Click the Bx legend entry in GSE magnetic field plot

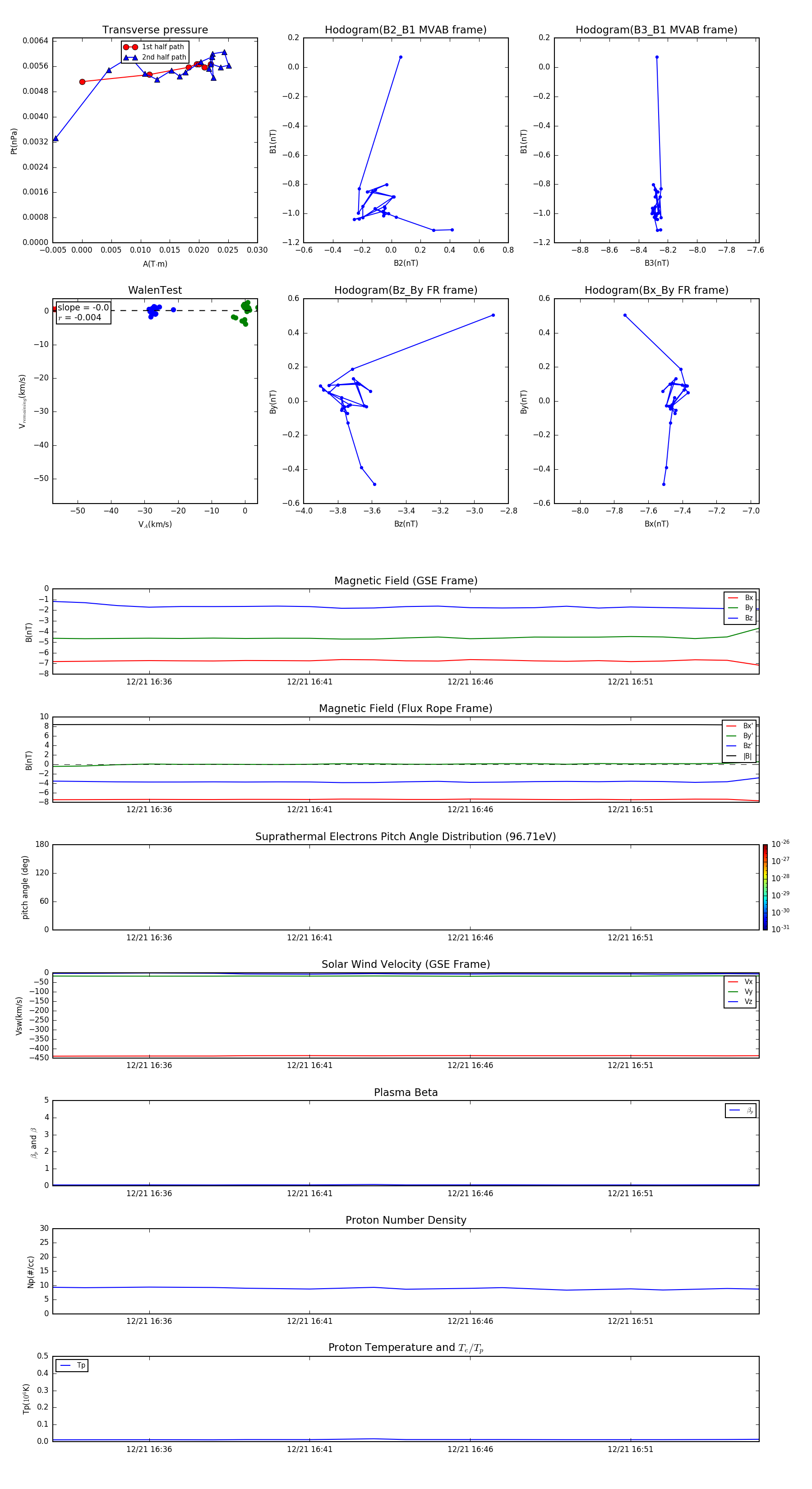(740, 598)
